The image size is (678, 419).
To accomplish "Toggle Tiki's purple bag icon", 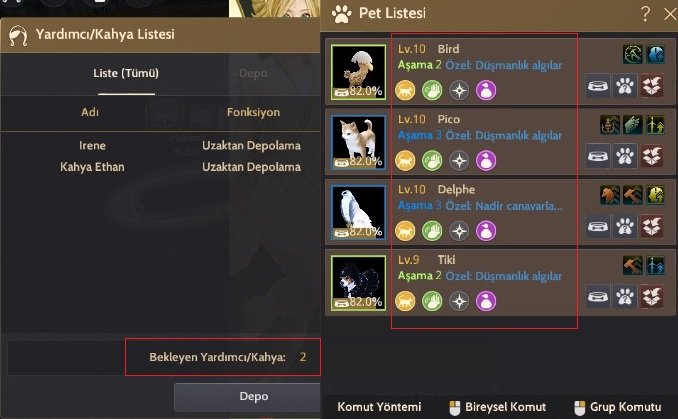I will point(486,301).
